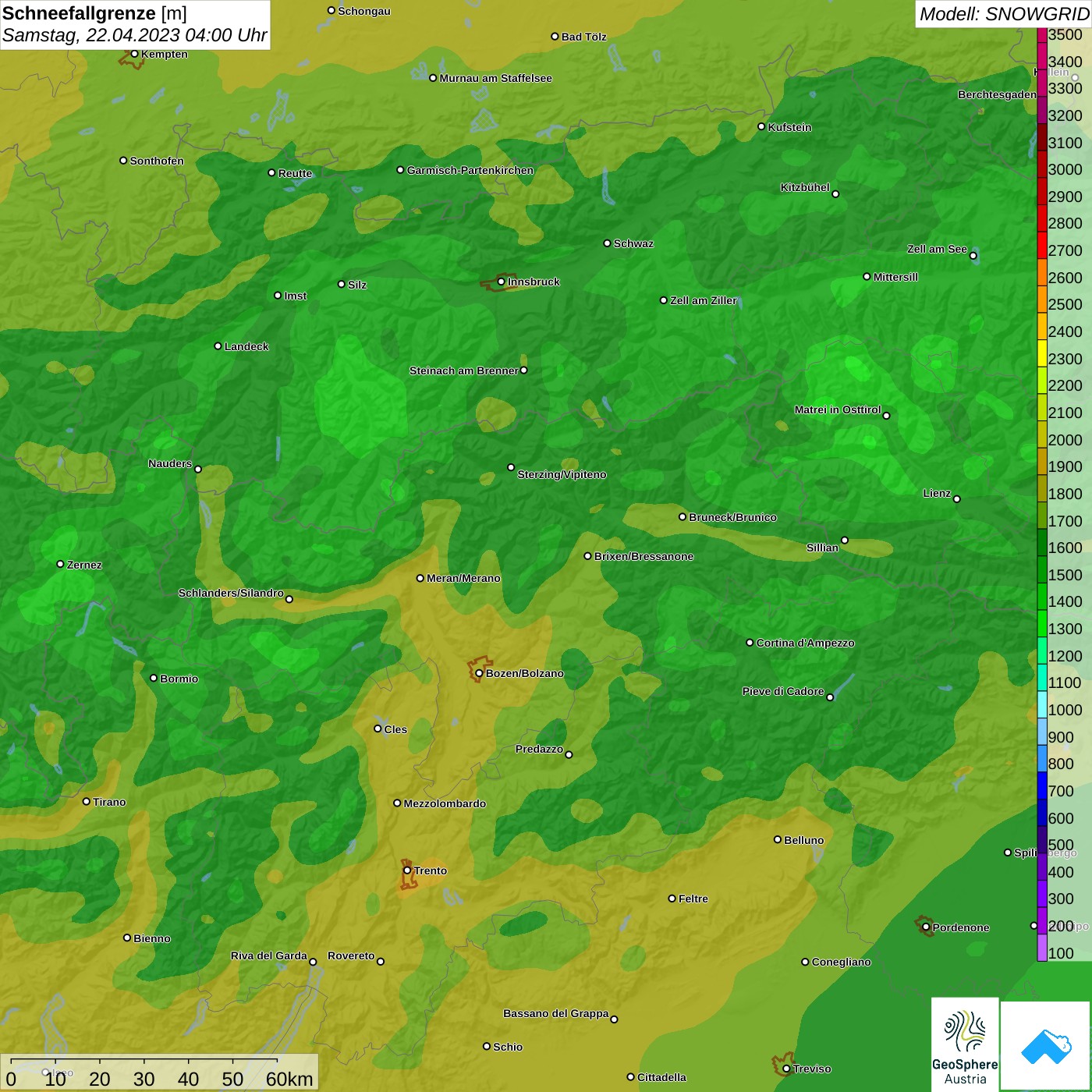Image resolution: width=1092 pixels, height=1092 pixels.
Task: Click the 'Garmisch-Partenkirchen' label
Action: pos(470,170)
